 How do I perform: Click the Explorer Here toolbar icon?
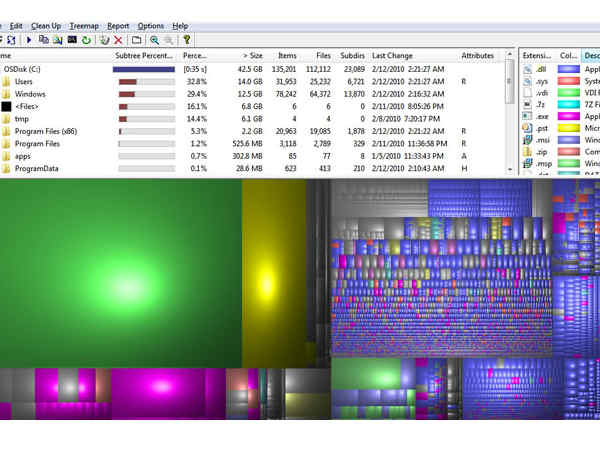point(58,40)
